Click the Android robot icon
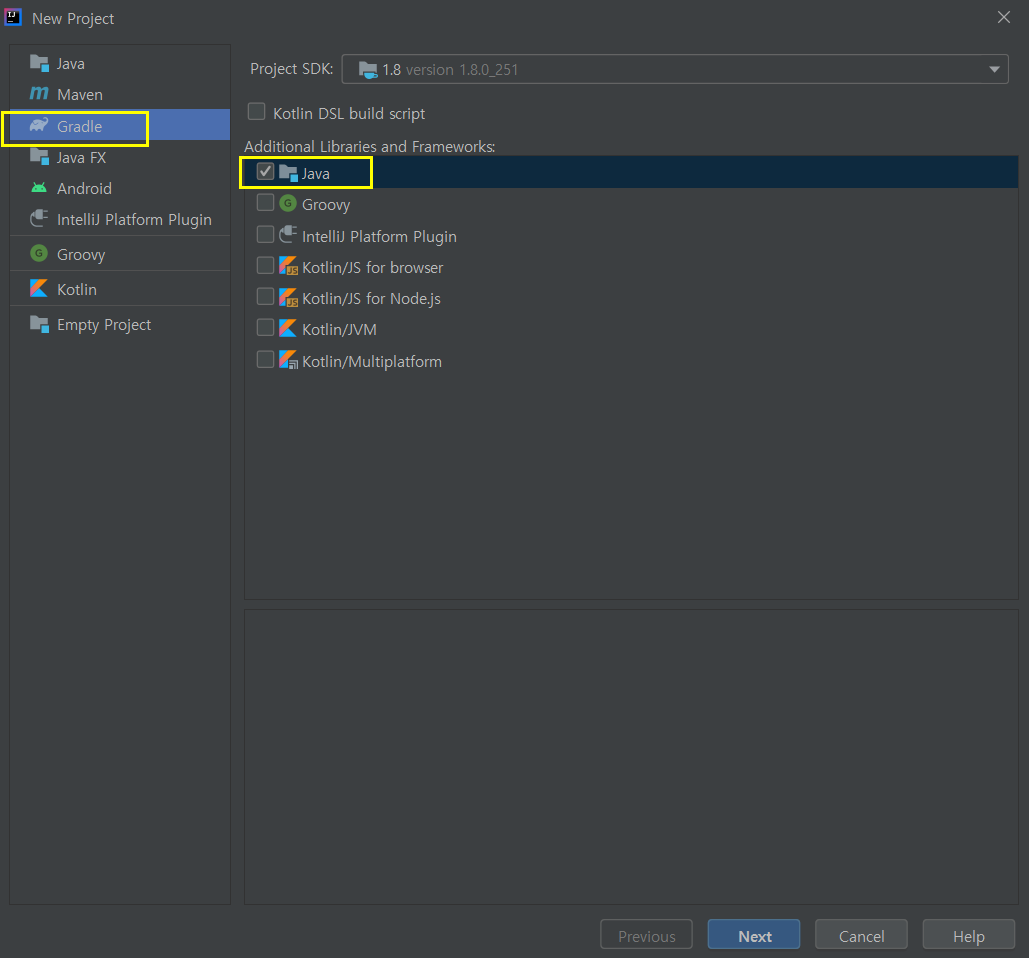 coord(39,188)
